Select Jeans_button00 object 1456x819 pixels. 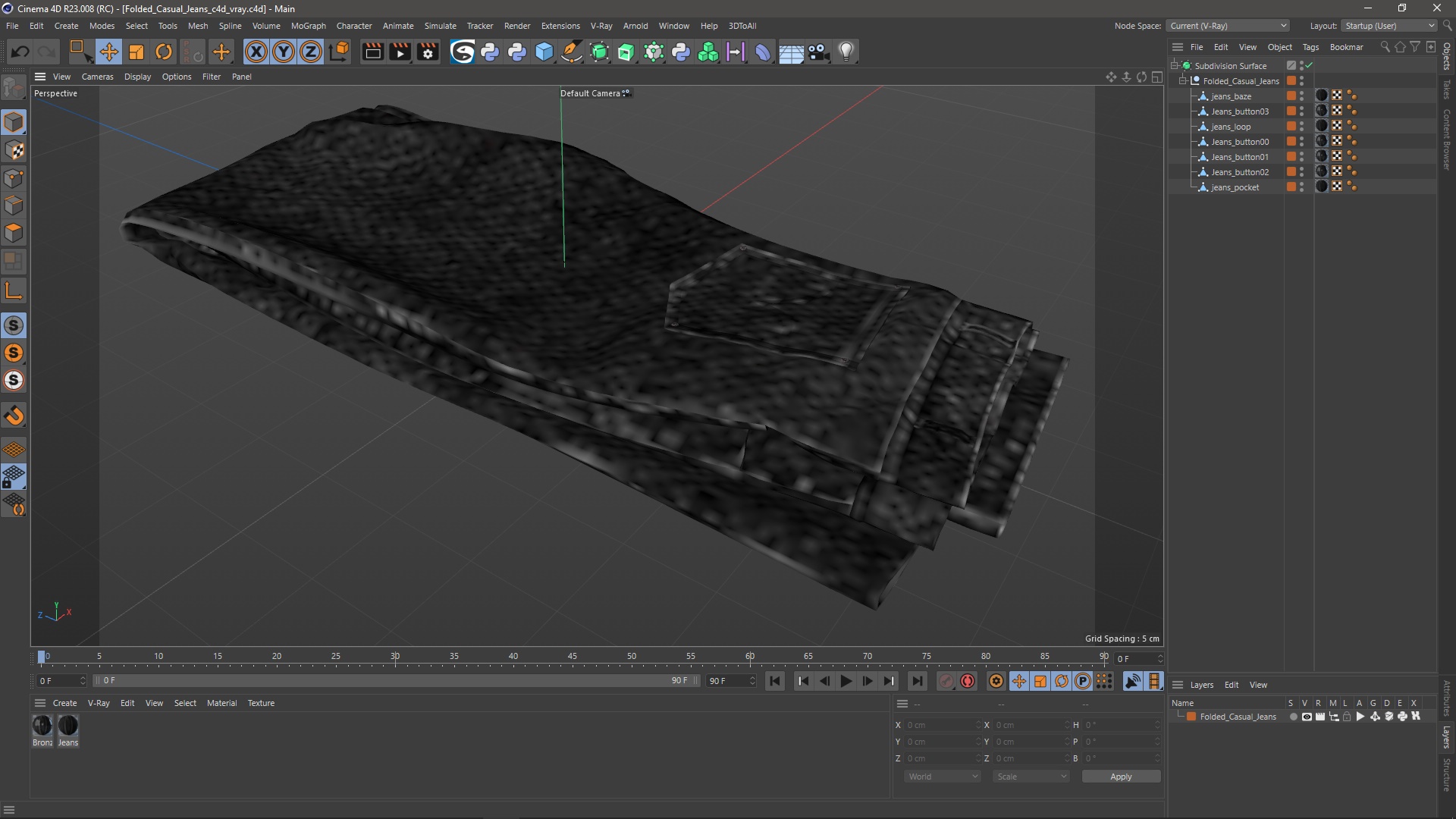point(1240,142)
